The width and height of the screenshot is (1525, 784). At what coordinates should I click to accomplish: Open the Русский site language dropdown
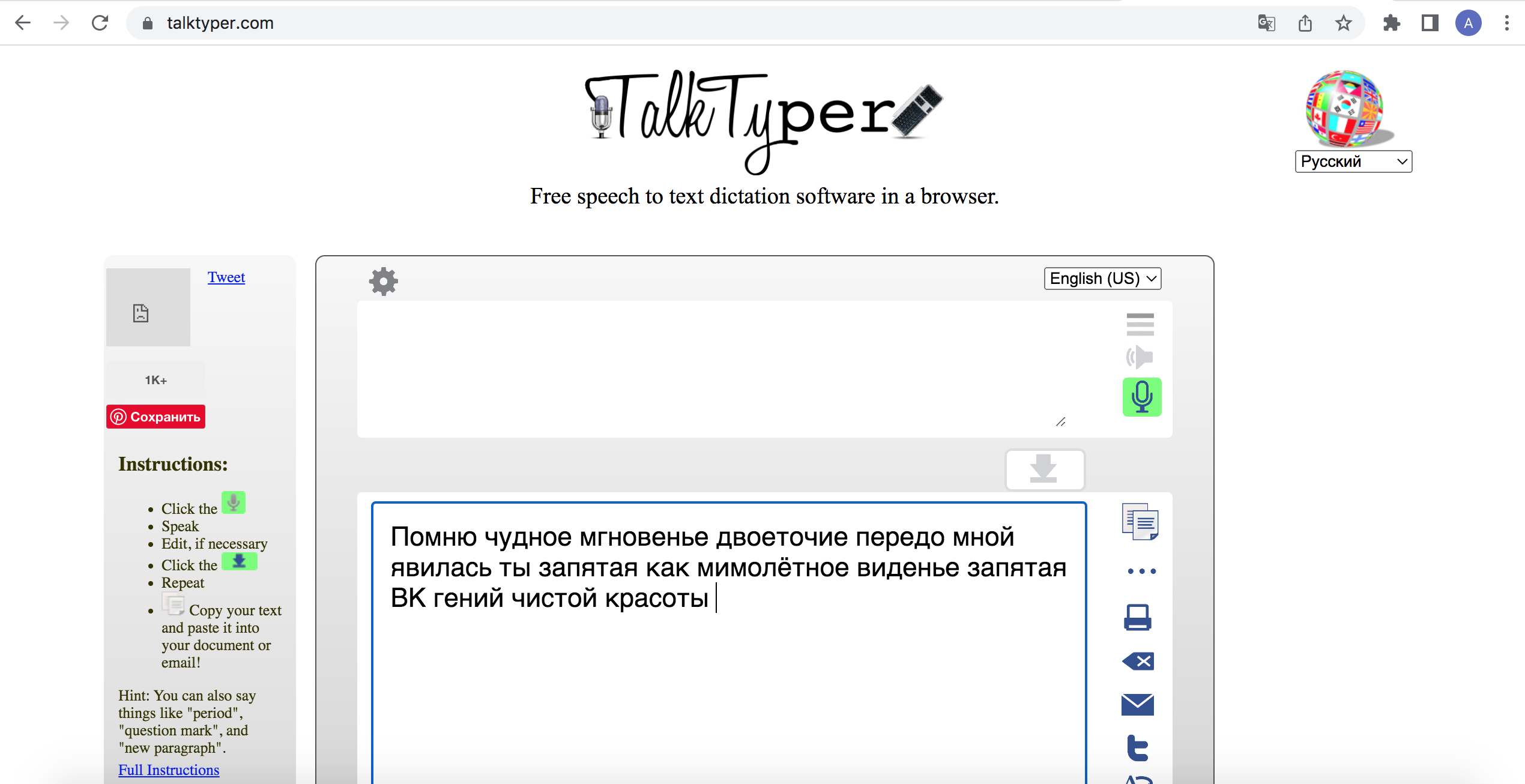[x=1353, y=161]
